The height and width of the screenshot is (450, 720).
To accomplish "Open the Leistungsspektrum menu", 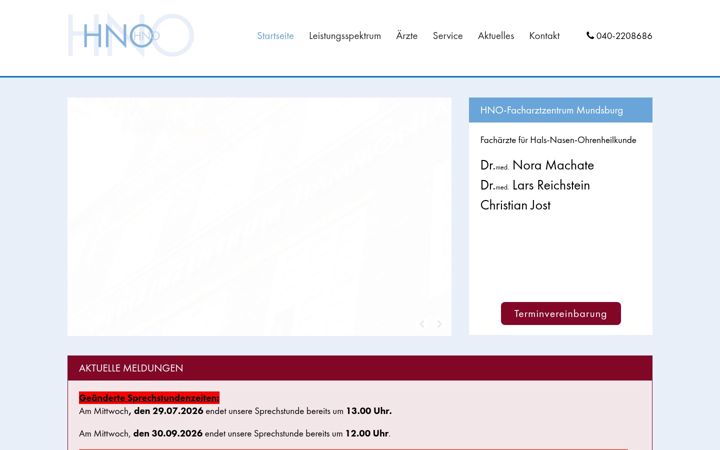I will click(345, 36).
